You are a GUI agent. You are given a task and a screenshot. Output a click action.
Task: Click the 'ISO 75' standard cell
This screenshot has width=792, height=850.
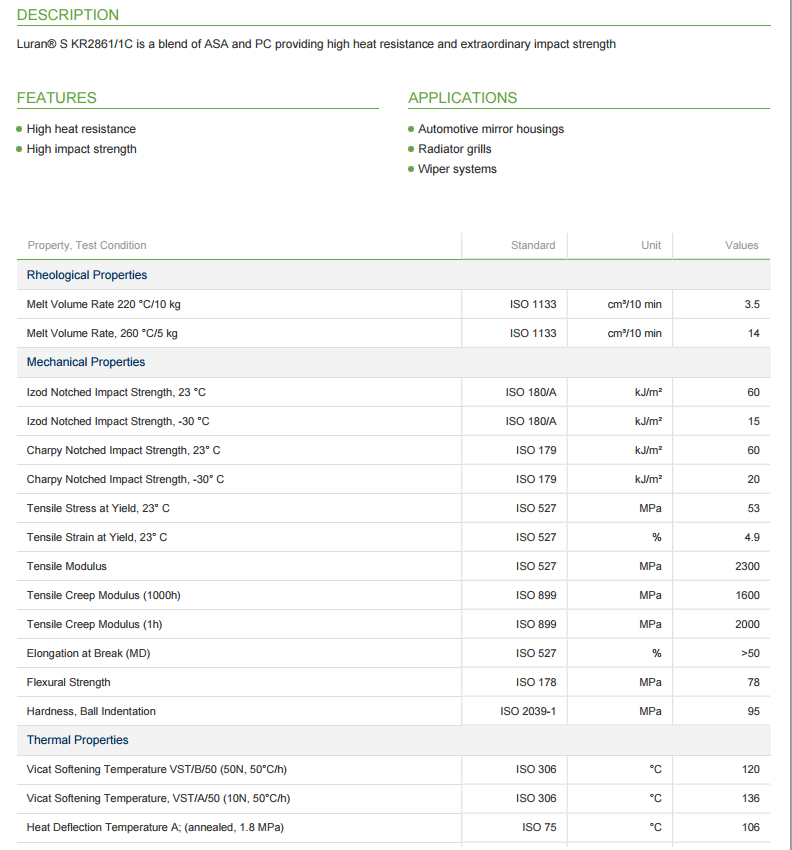(x=539, y=827)
